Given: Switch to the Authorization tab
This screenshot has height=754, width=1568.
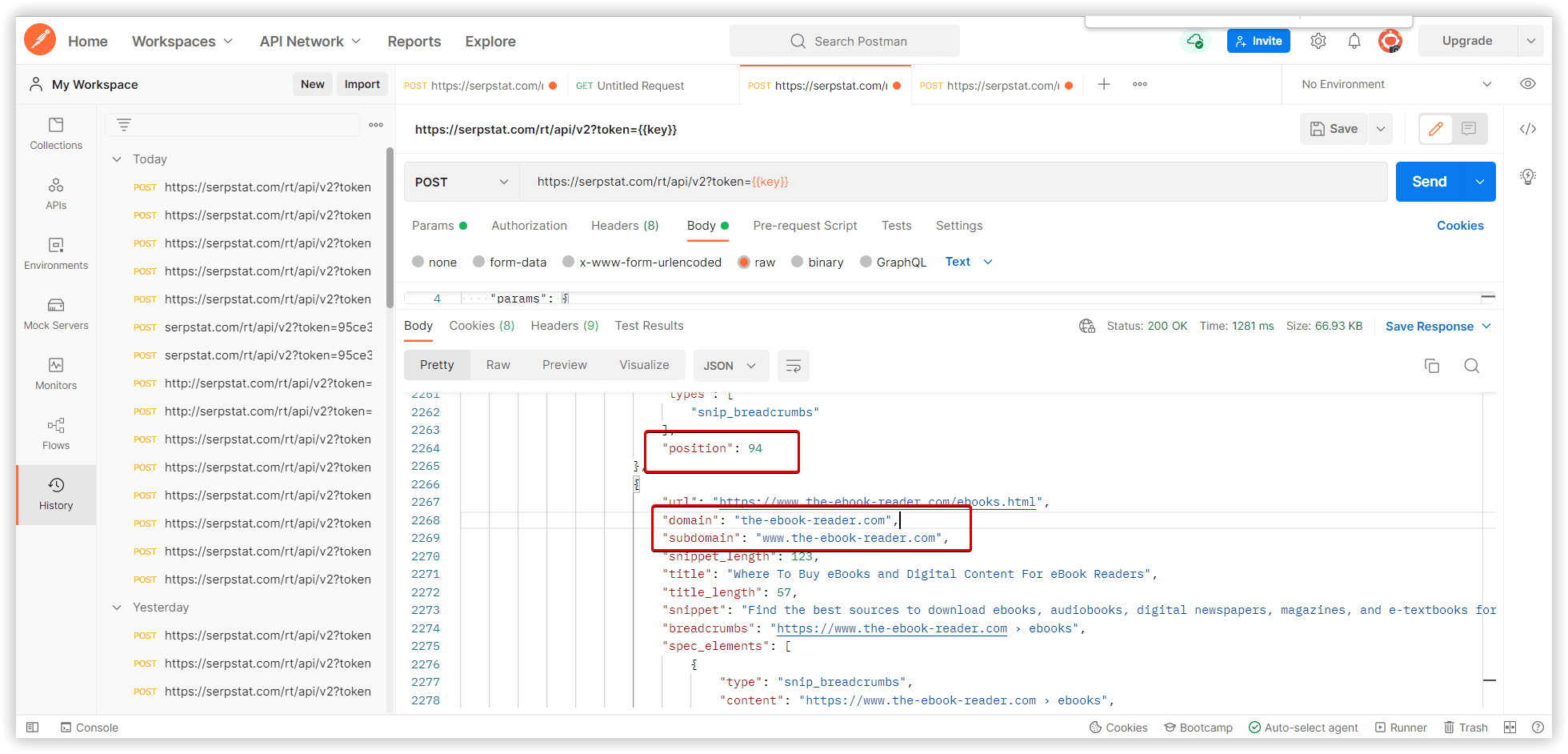Looking at the screenshot, I should [530, 226].
